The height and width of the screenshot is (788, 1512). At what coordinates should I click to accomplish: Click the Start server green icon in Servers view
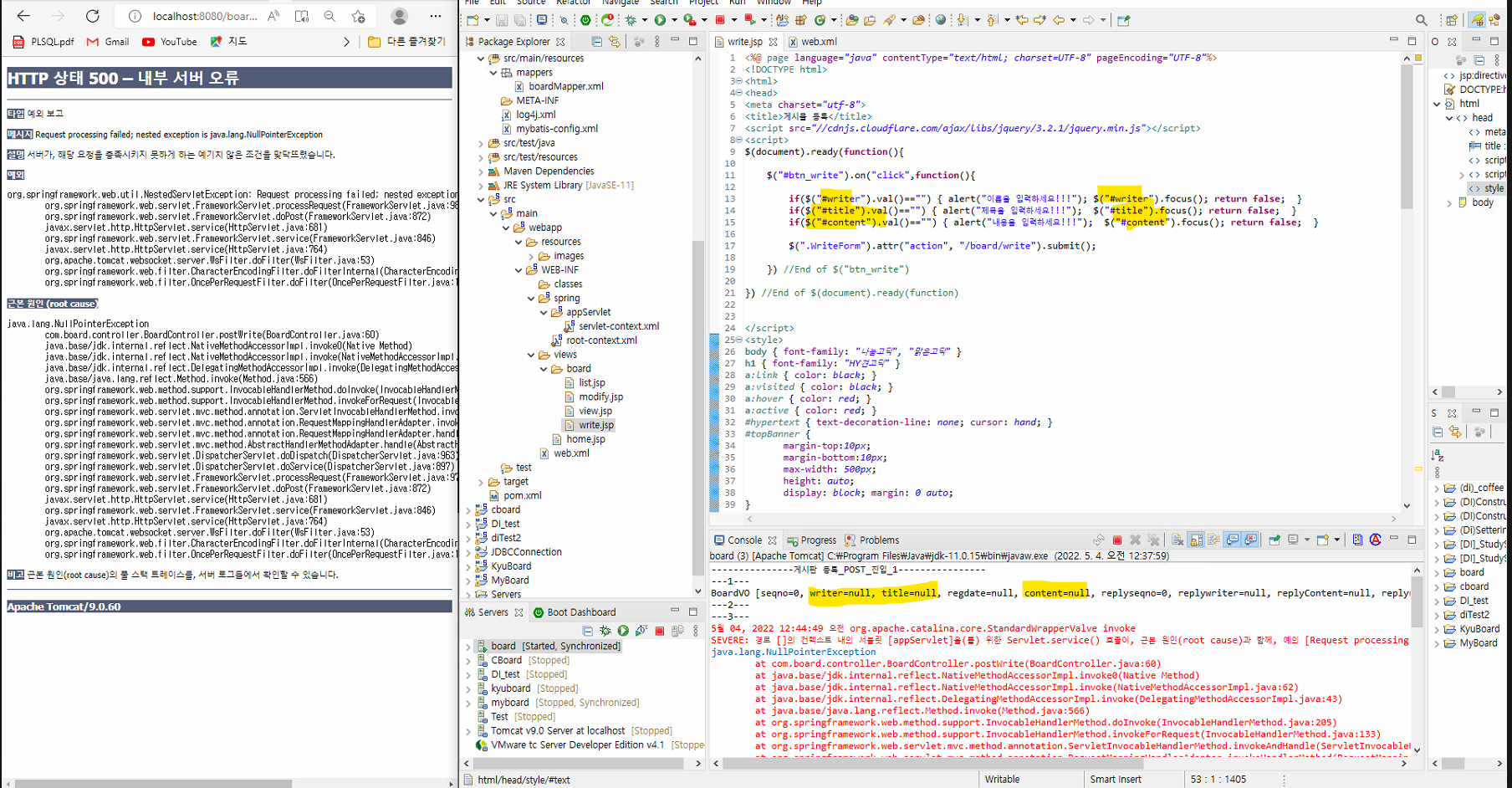[623, 631]
